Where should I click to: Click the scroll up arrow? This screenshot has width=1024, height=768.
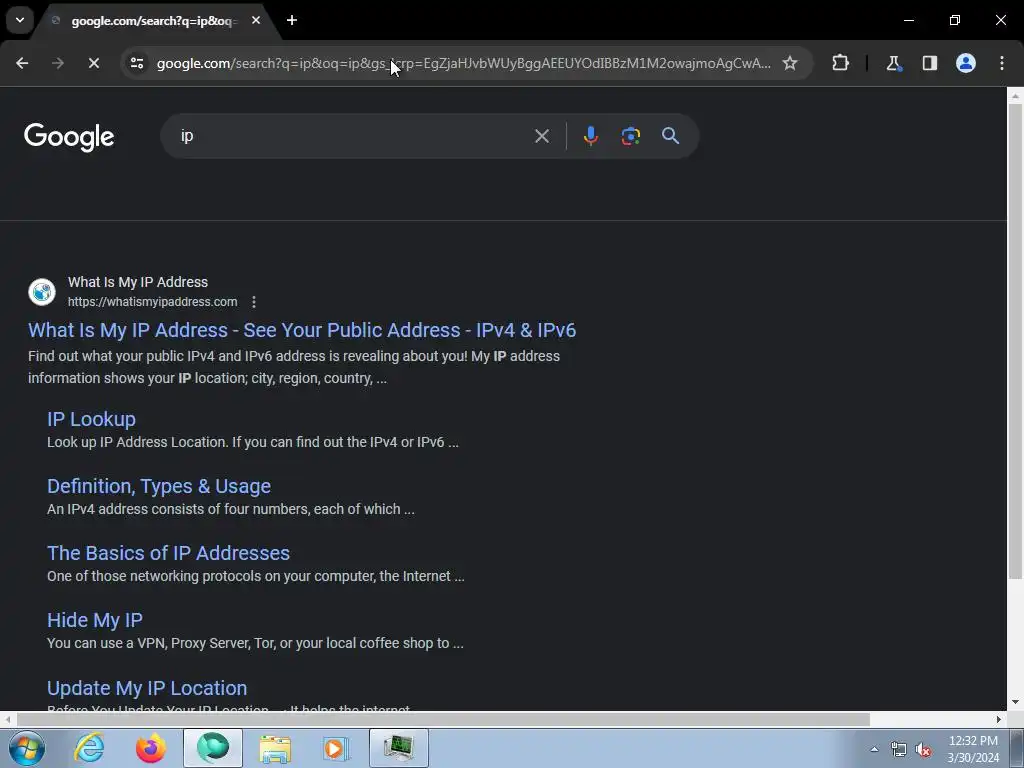click(x=1015, y=97)
